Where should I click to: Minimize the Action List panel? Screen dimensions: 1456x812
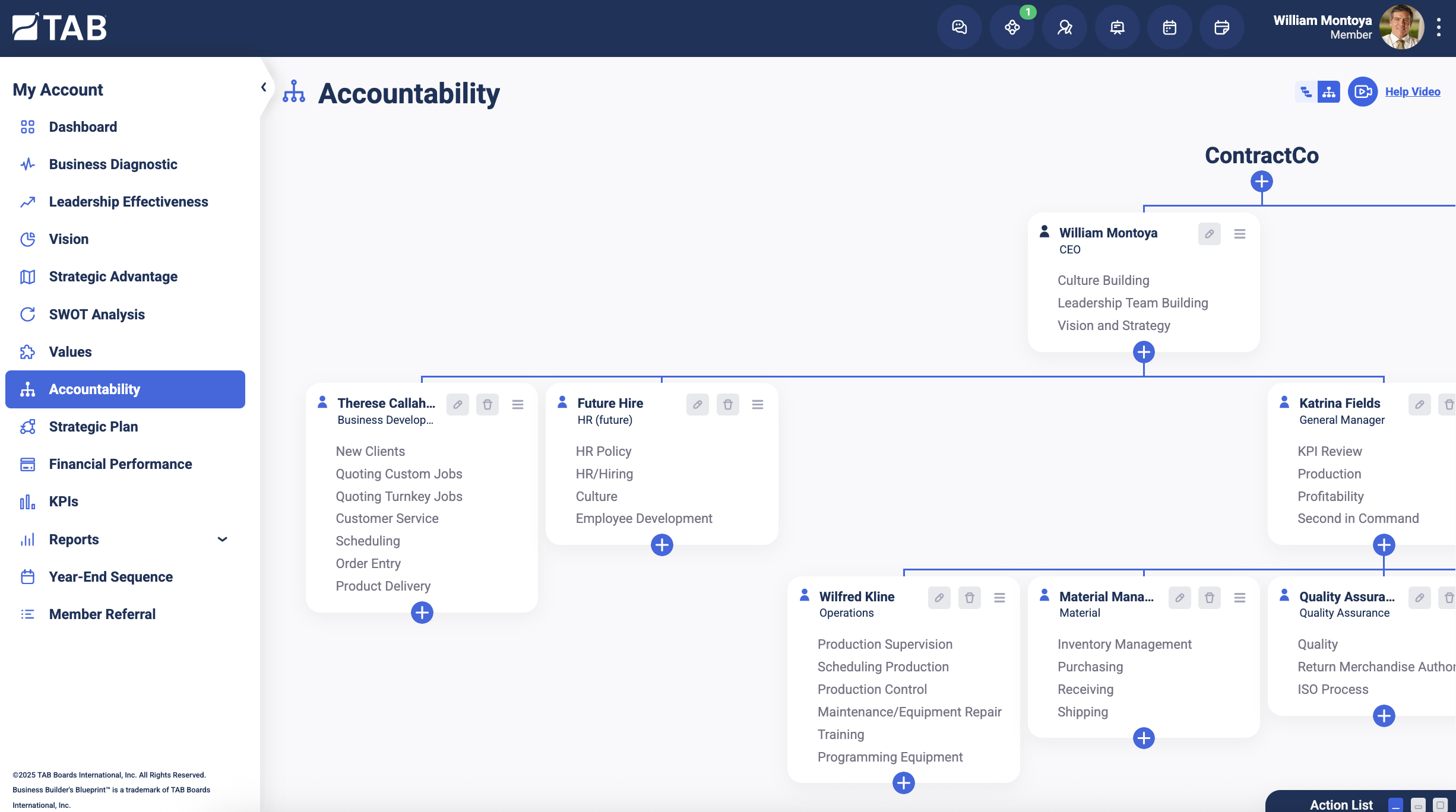(1396, 805)
